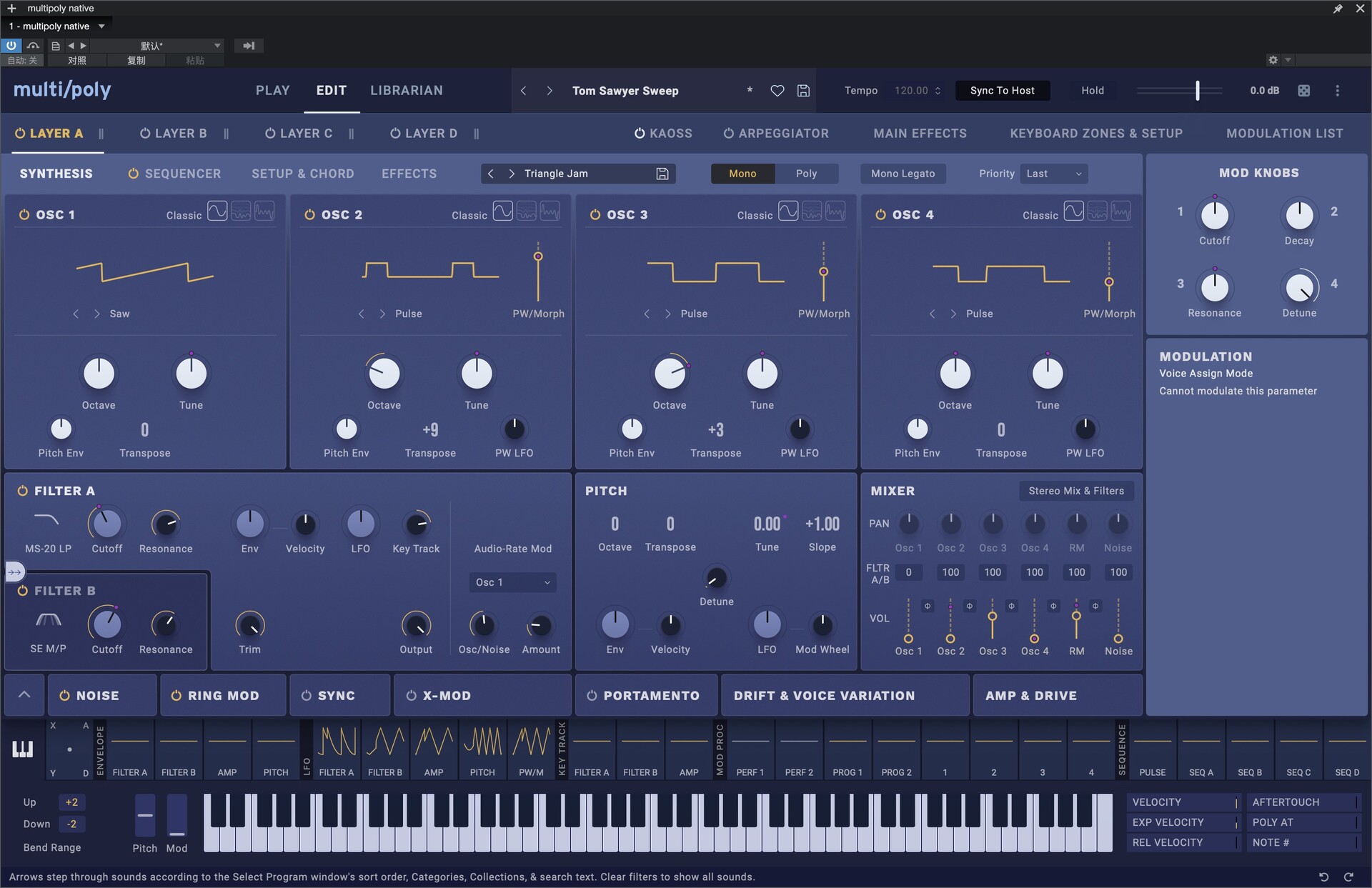This screenshot has width=1372, height=888.
Task: Open the host preset name dropdown
Action: click(157, 46)
